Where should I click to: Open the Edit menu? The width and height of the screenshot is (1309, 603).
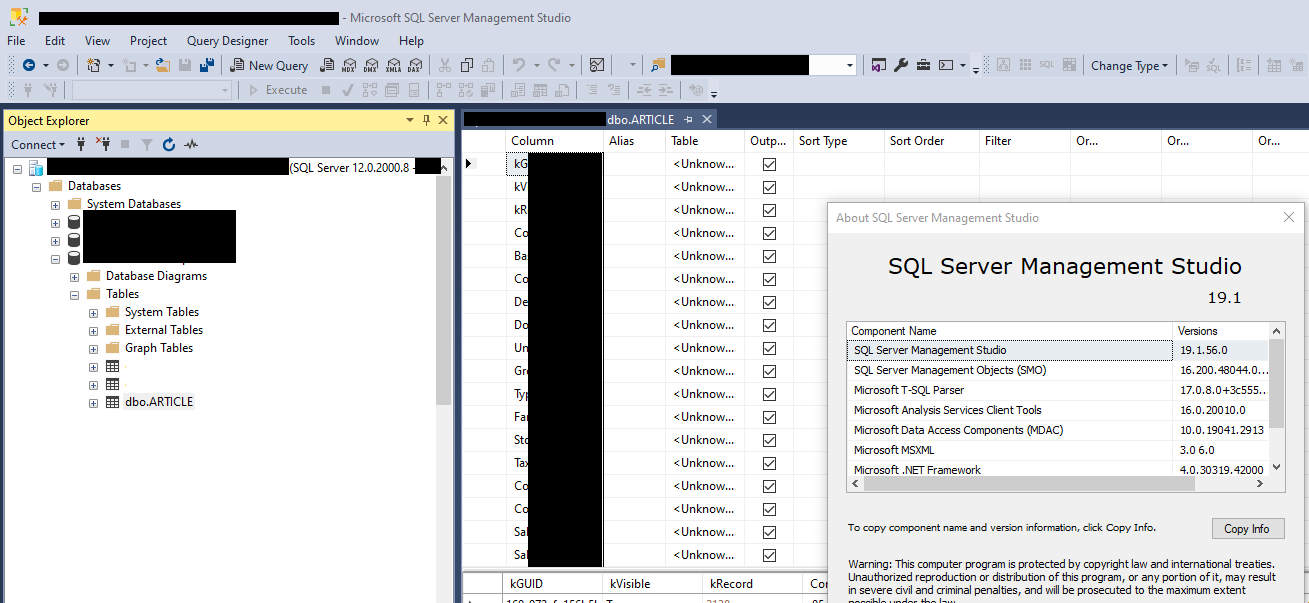tap(55, 41)
